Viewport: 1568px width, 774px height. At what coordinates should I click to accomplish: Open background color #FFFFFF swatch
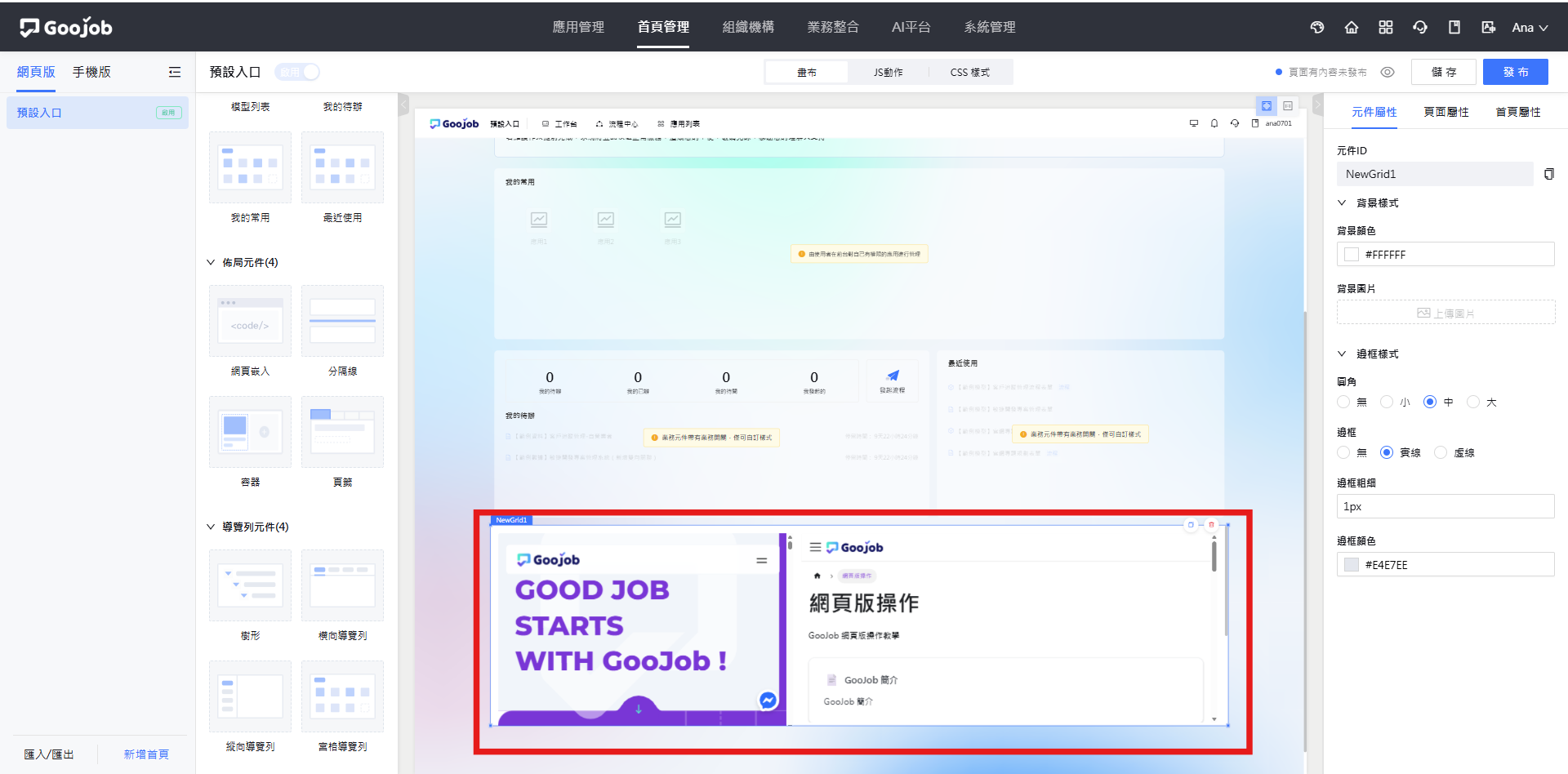pyautogui.click(x=1352, y=255)
